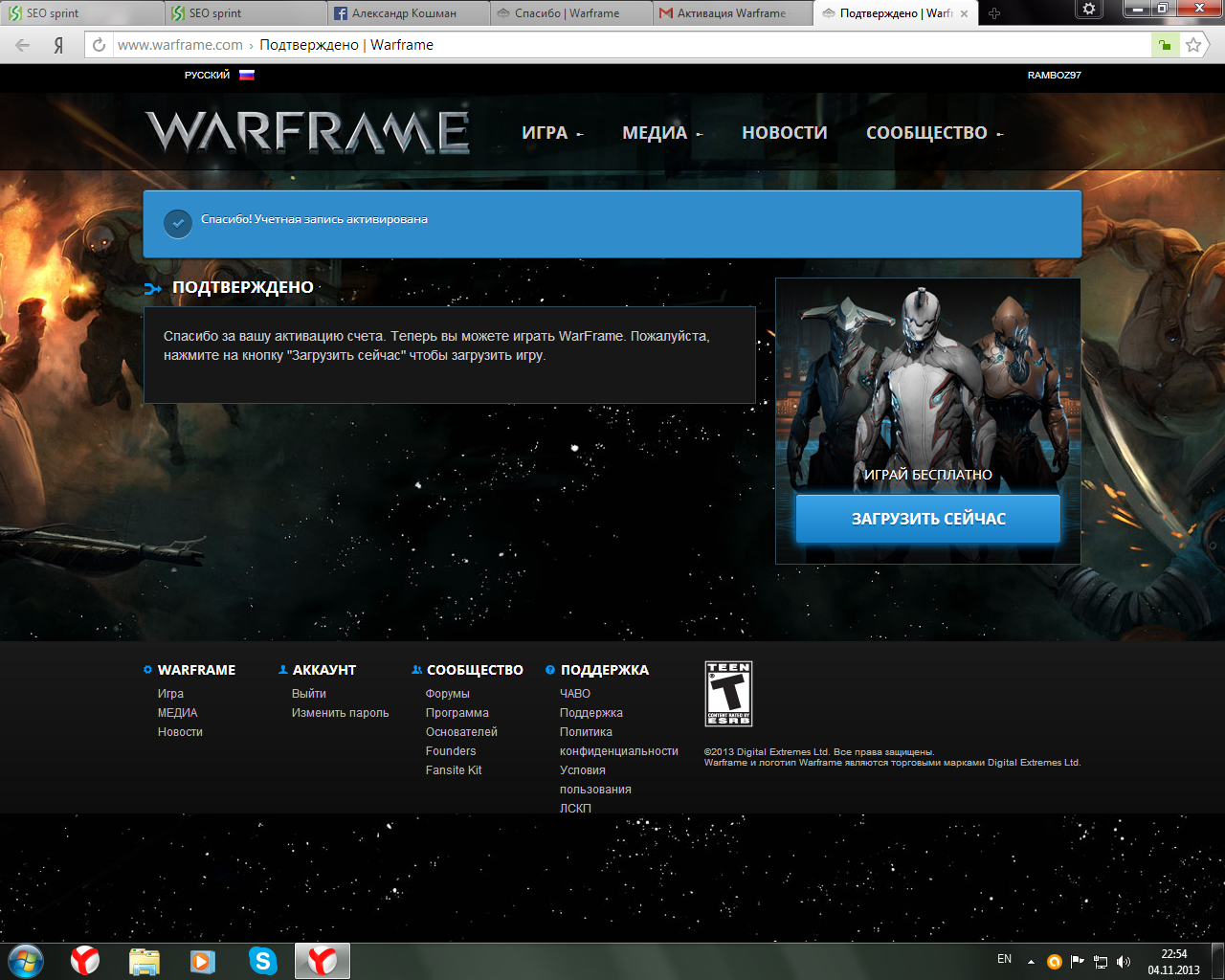Open ЧАВО support link
This screenshot has width=1225, height=980.
(575, 694)
